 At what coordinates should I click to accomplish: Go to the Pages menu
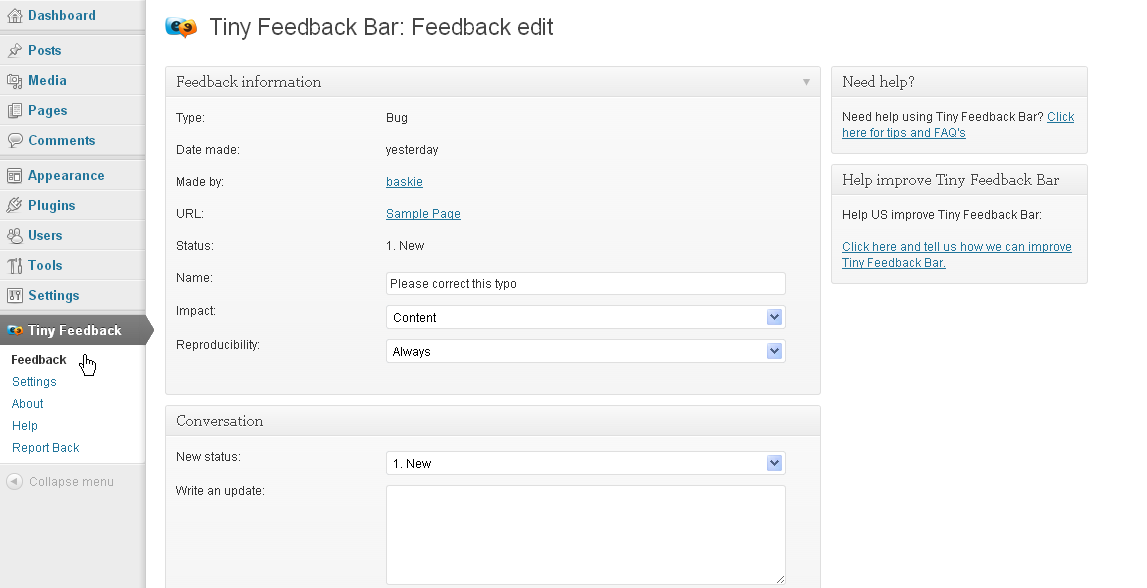coord(48,110)
